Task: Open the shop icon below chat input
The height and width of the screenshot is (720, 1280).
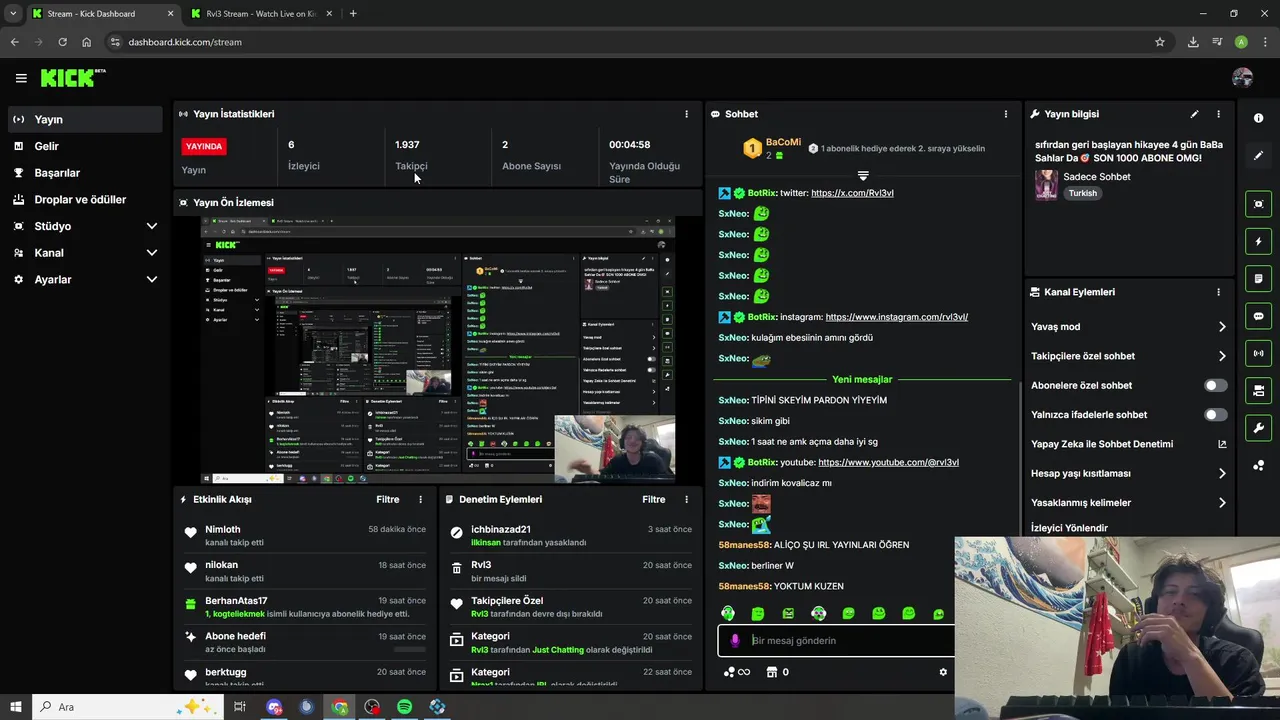Action: (770, 672)
